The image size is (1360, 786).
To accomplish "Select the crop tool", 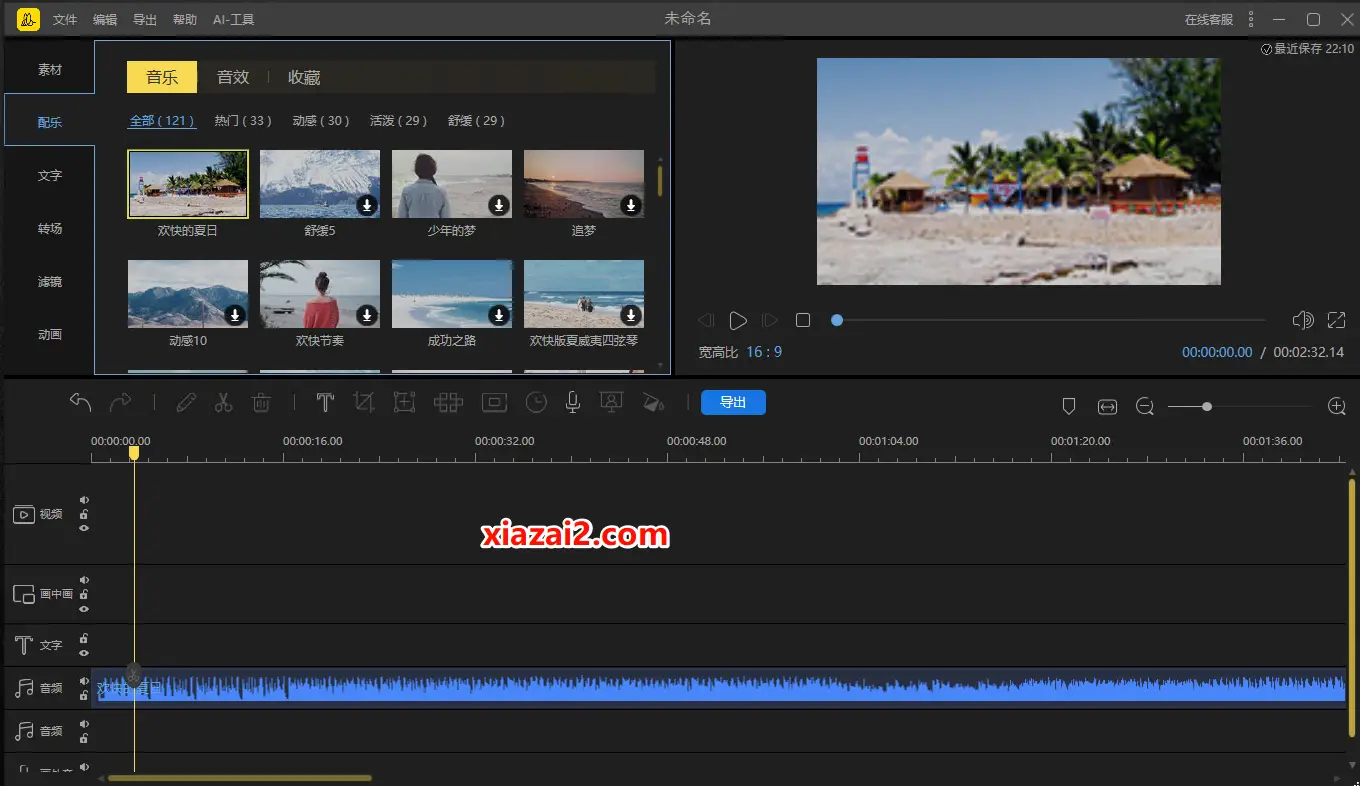I will pos(364,402).
